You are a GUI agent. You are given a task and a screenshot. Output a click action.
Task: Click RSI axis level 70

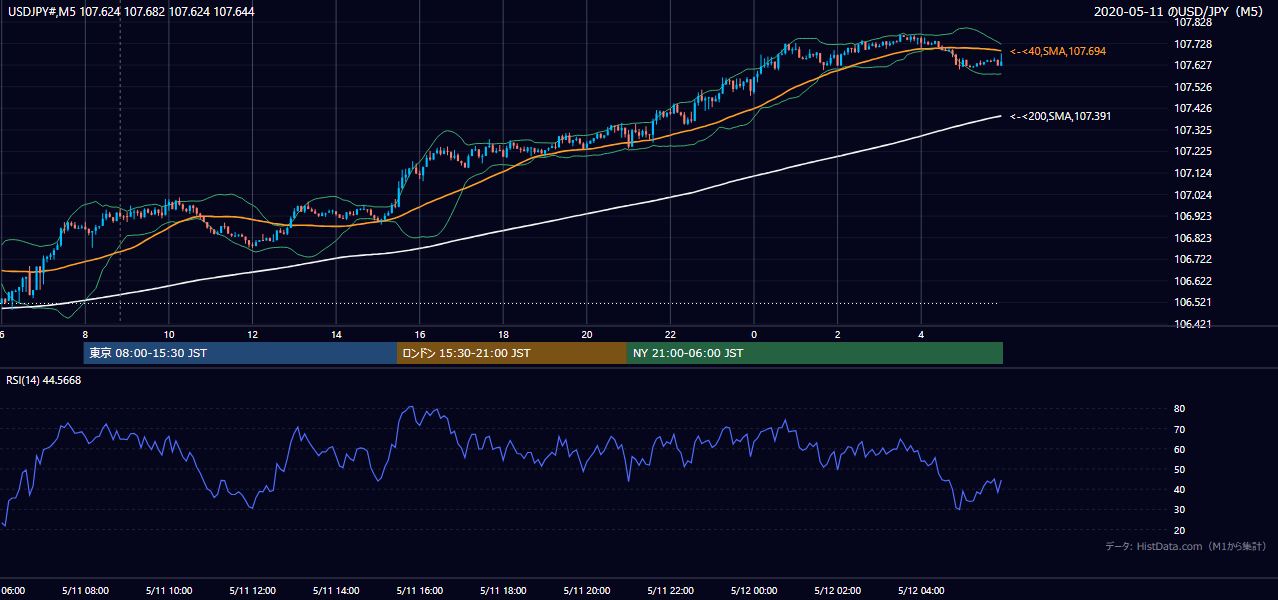(x=1179, y=430)
